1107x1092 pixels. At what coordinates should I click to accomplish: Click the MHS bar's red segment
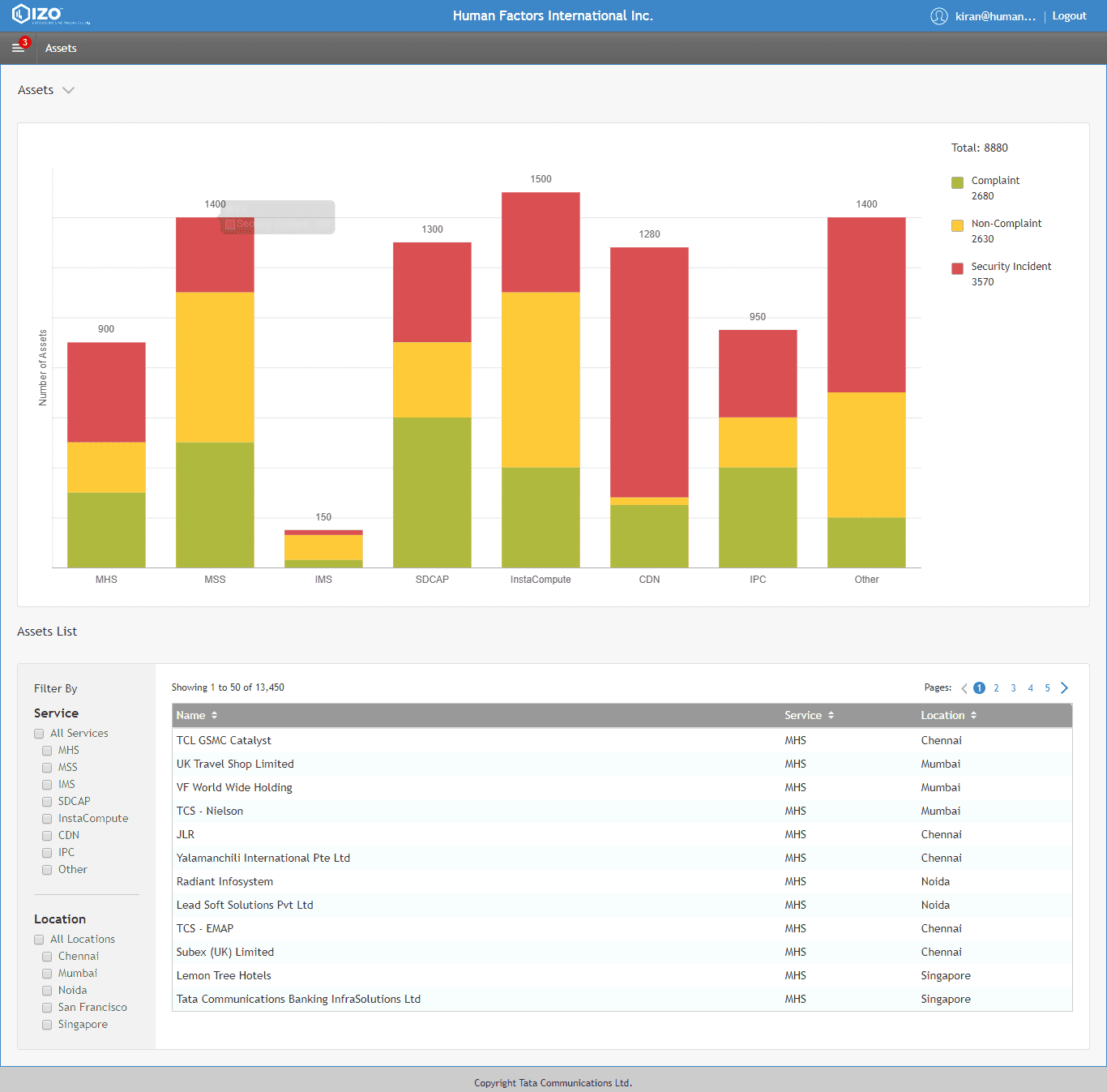coord(106,392)
